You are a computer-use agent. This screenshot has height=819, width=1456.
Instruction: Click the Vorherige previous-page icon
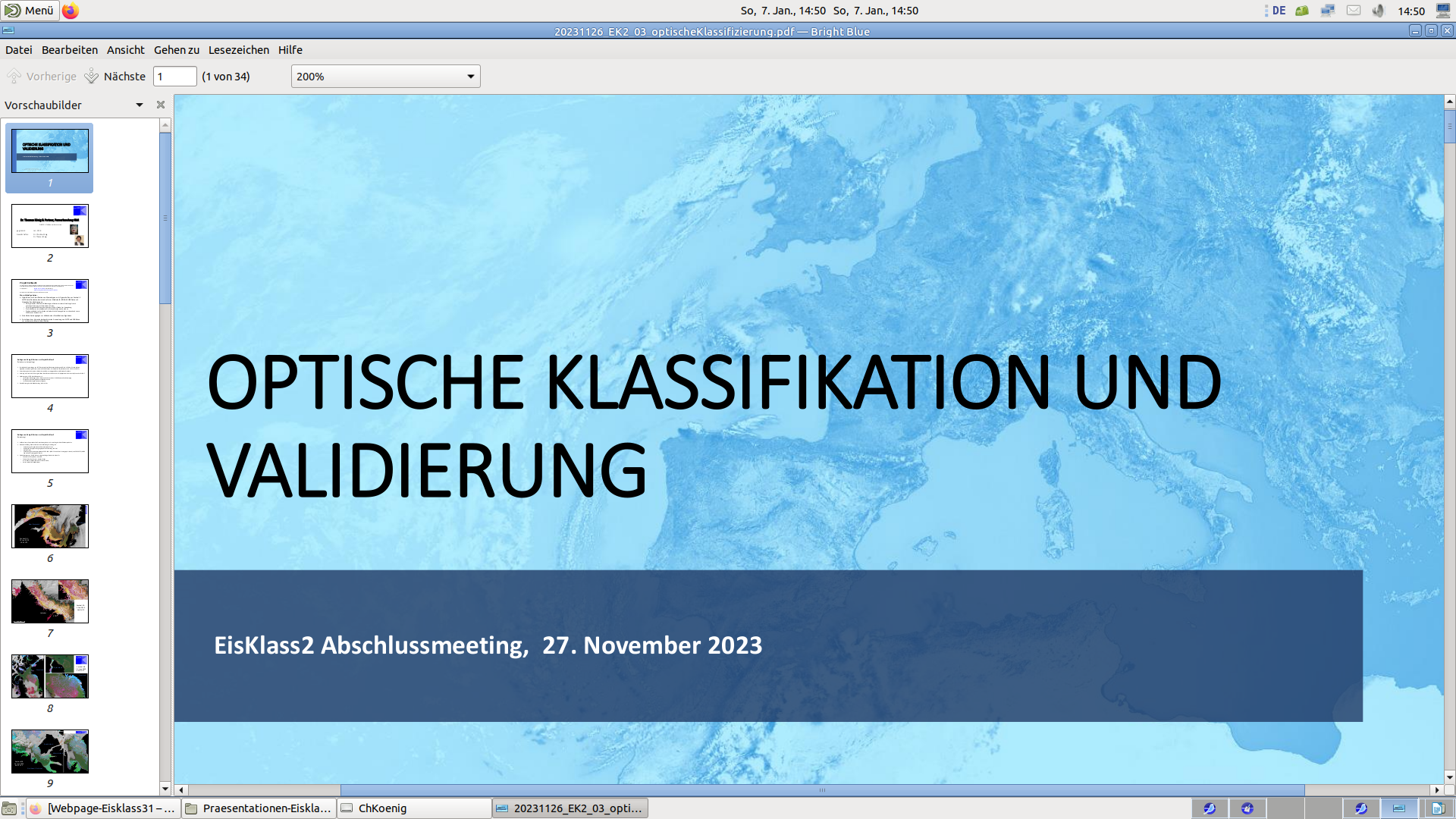pos(13,76)
